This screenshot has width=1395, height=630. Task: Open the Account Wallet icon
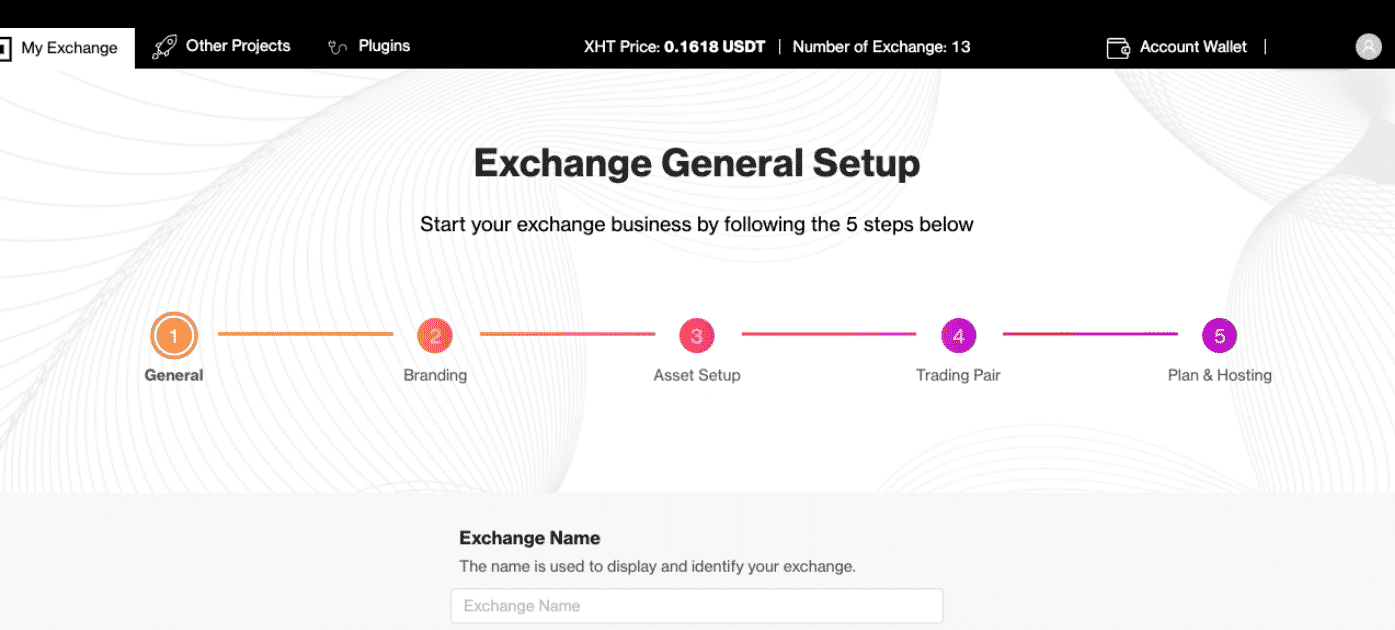[1118, 47]
